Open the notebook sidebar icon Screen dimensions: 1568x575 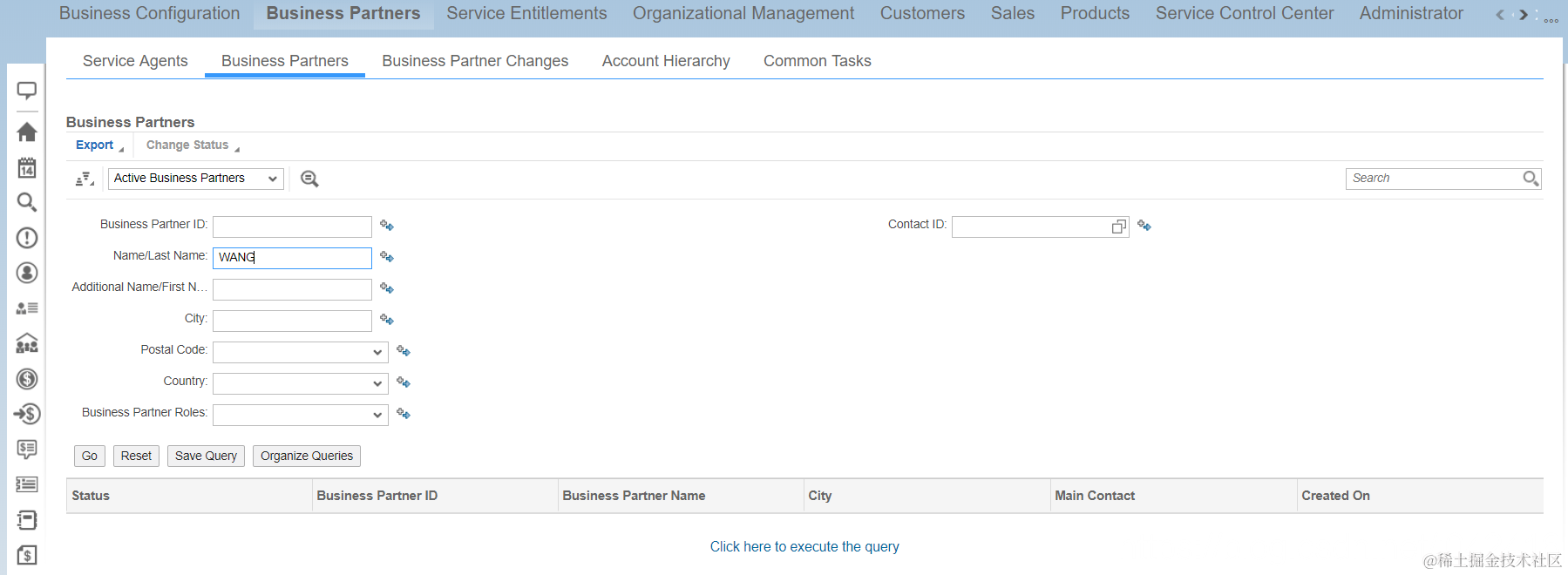pyautogui.click(x=27, y=520)
